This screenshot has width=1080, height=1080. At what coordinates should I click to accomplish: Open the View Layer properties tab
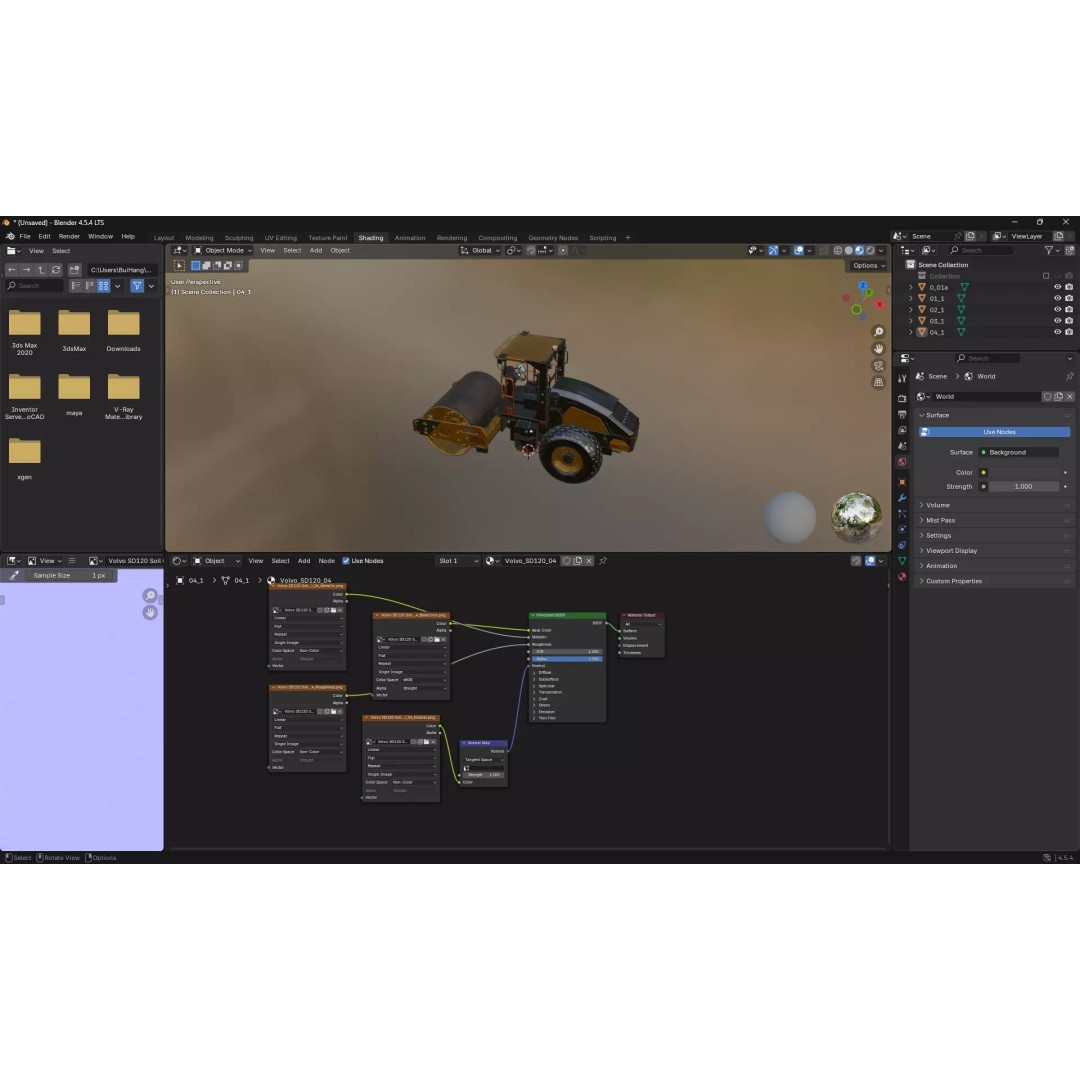[902, 430]
